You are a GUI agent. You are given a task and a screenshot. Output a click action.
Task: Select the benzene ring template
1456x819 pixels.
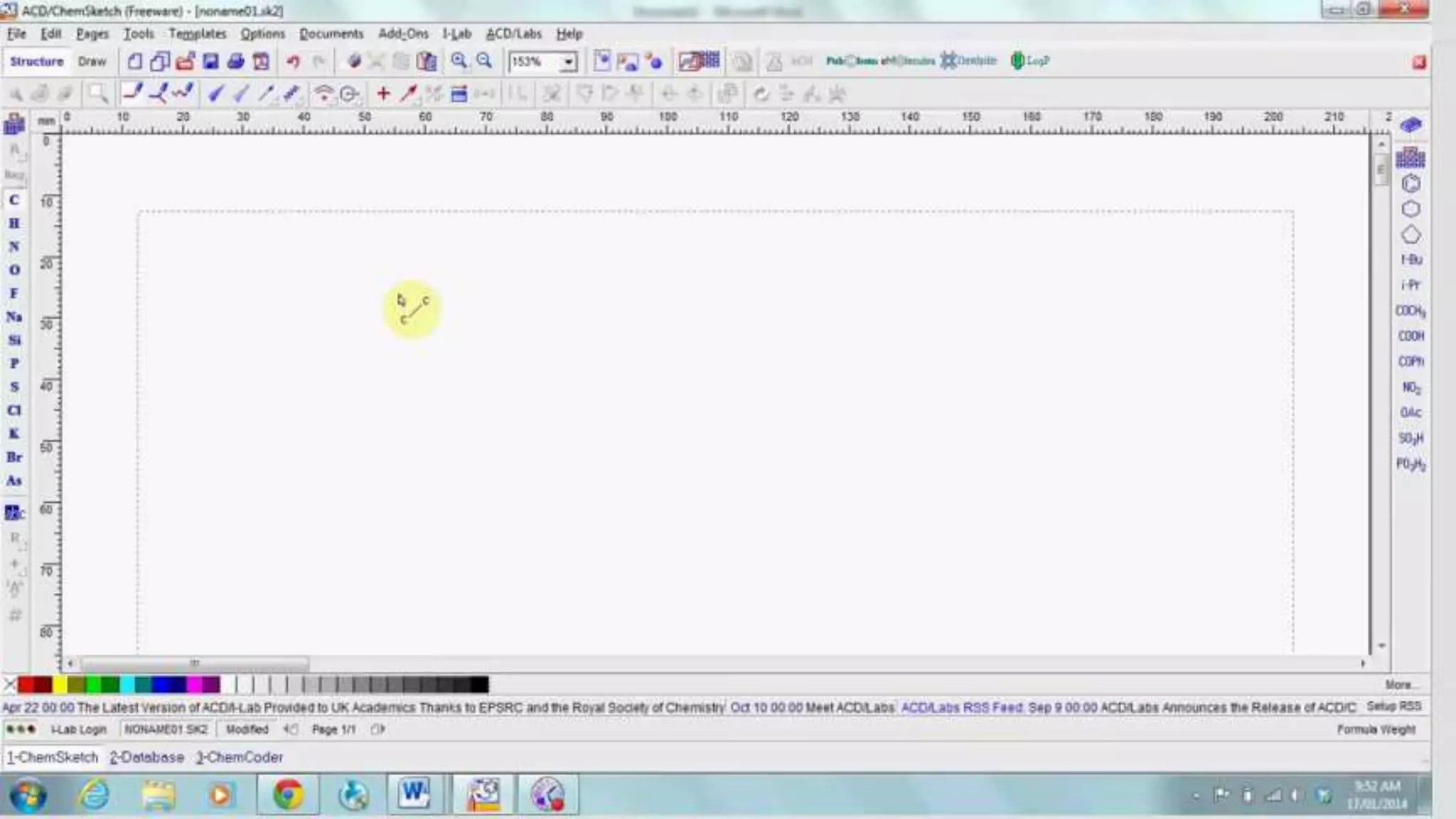[1410, 183]
